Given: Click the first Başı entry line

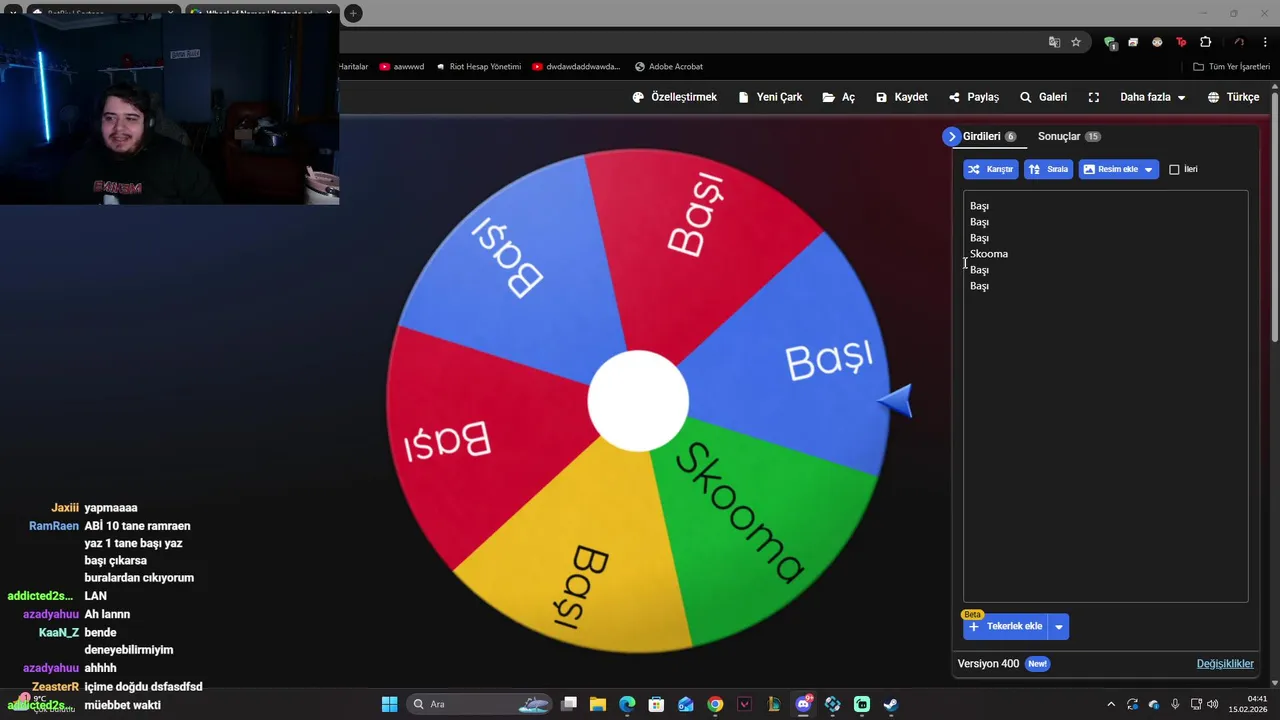Looking at the screenshot, I should (979, 206).
